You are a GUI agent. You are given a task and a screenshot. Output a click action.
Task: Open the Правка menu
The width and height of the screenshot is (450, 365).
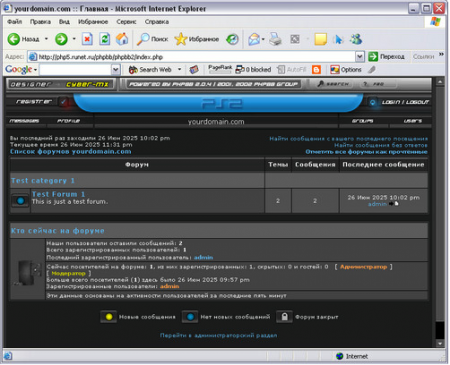(40, 22)
